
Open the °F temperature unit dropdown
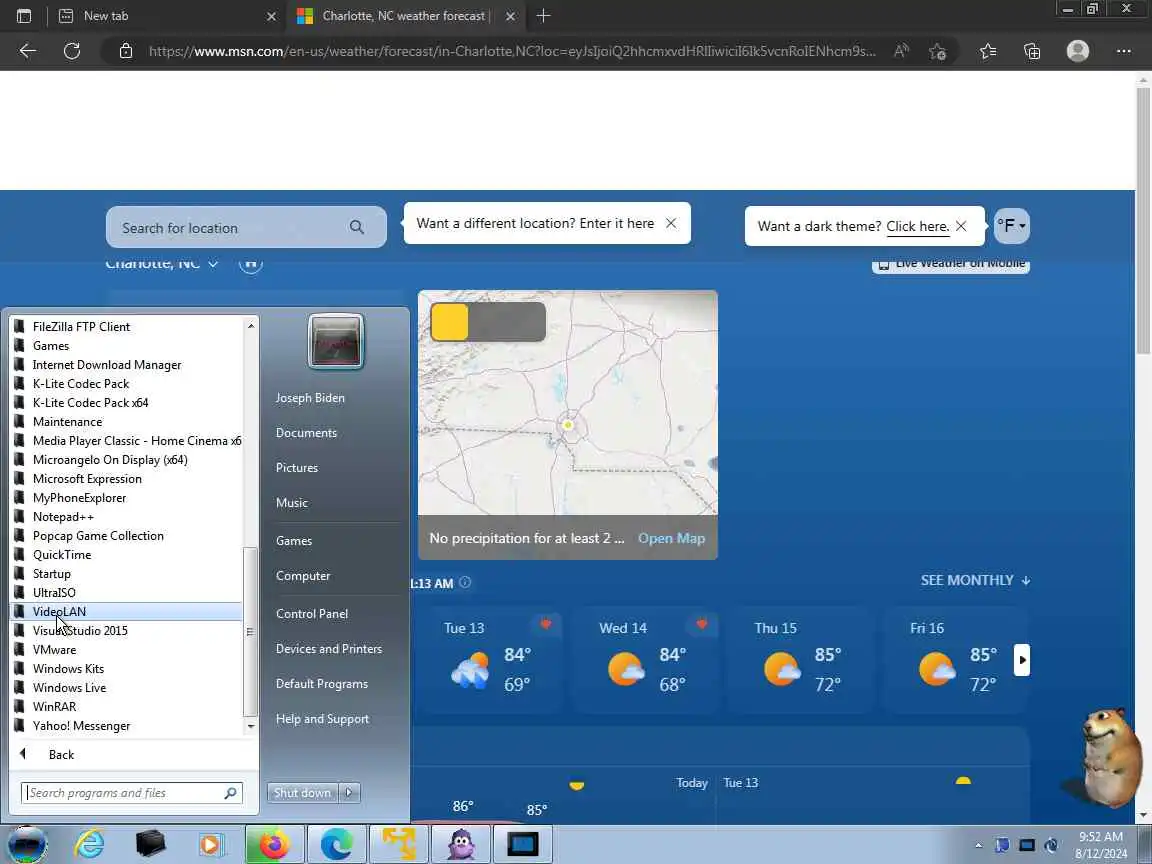tap(1012, 226)
